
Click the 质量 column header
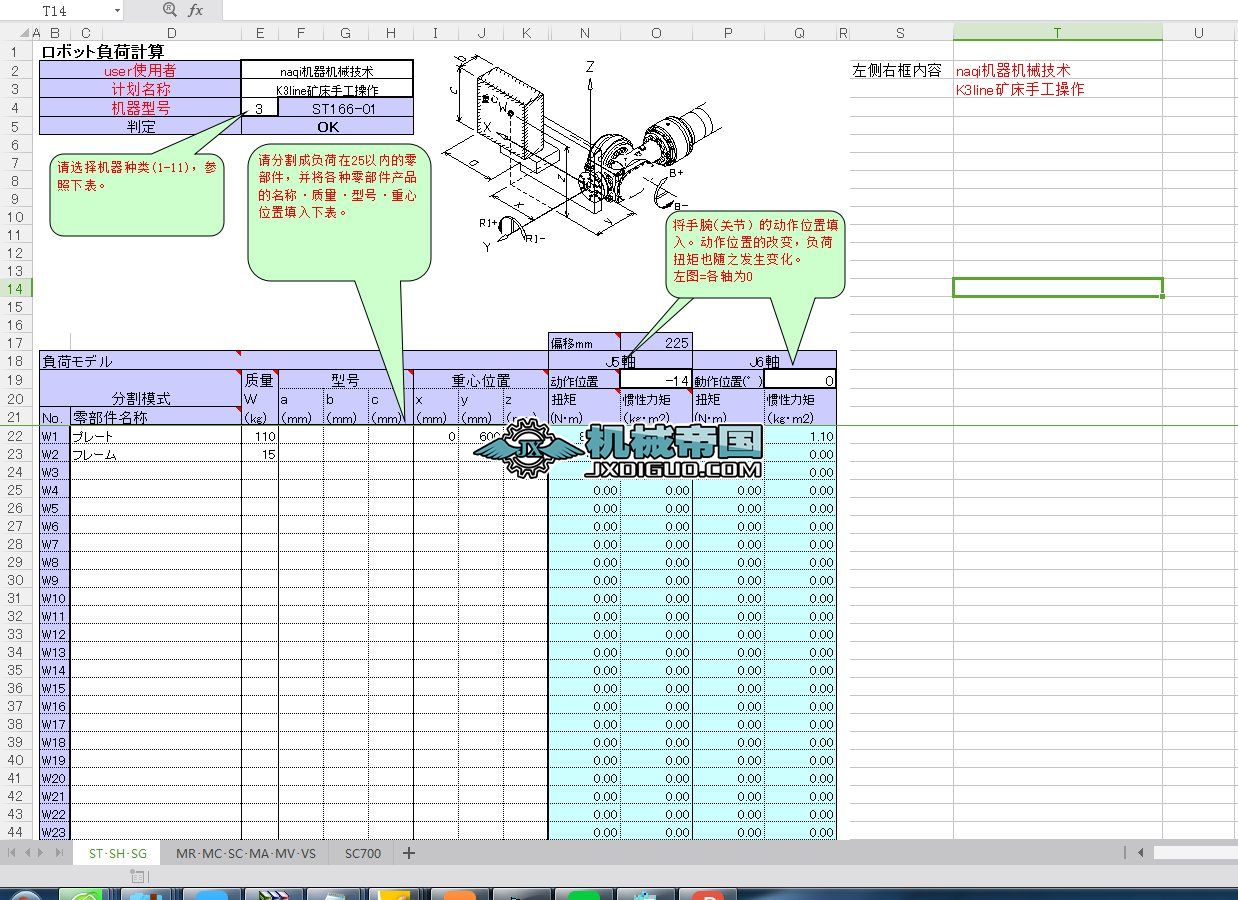point(260,380)
